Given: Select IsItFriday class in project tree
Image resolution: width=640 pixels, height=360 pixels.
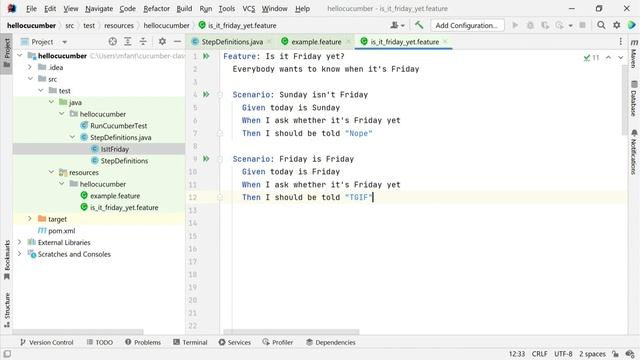Looking at the screenshot, I should (x=115, y=149).
